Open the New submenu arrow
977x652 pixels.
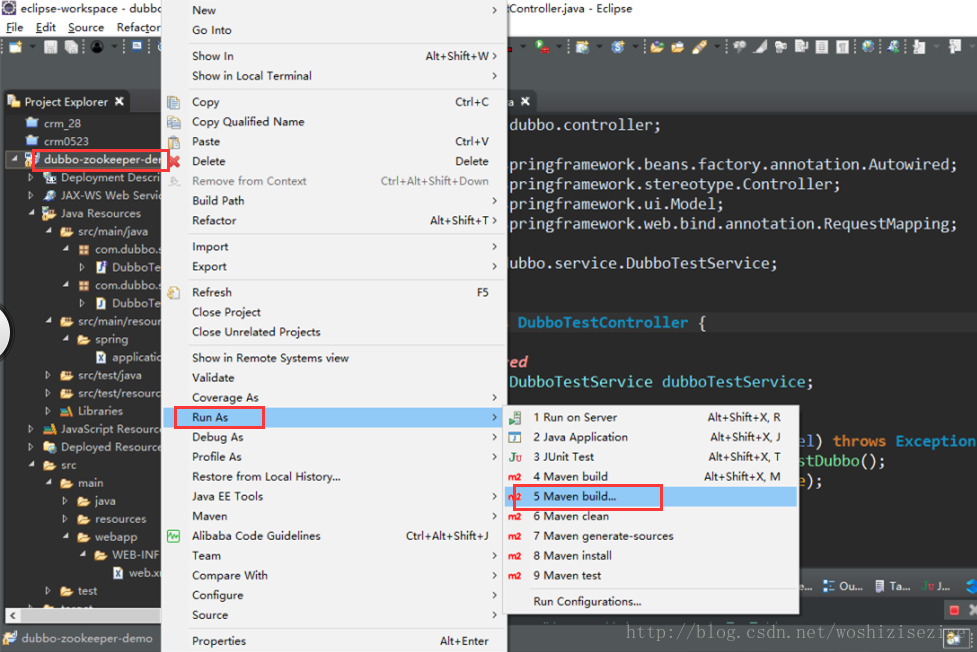(494, 11)
